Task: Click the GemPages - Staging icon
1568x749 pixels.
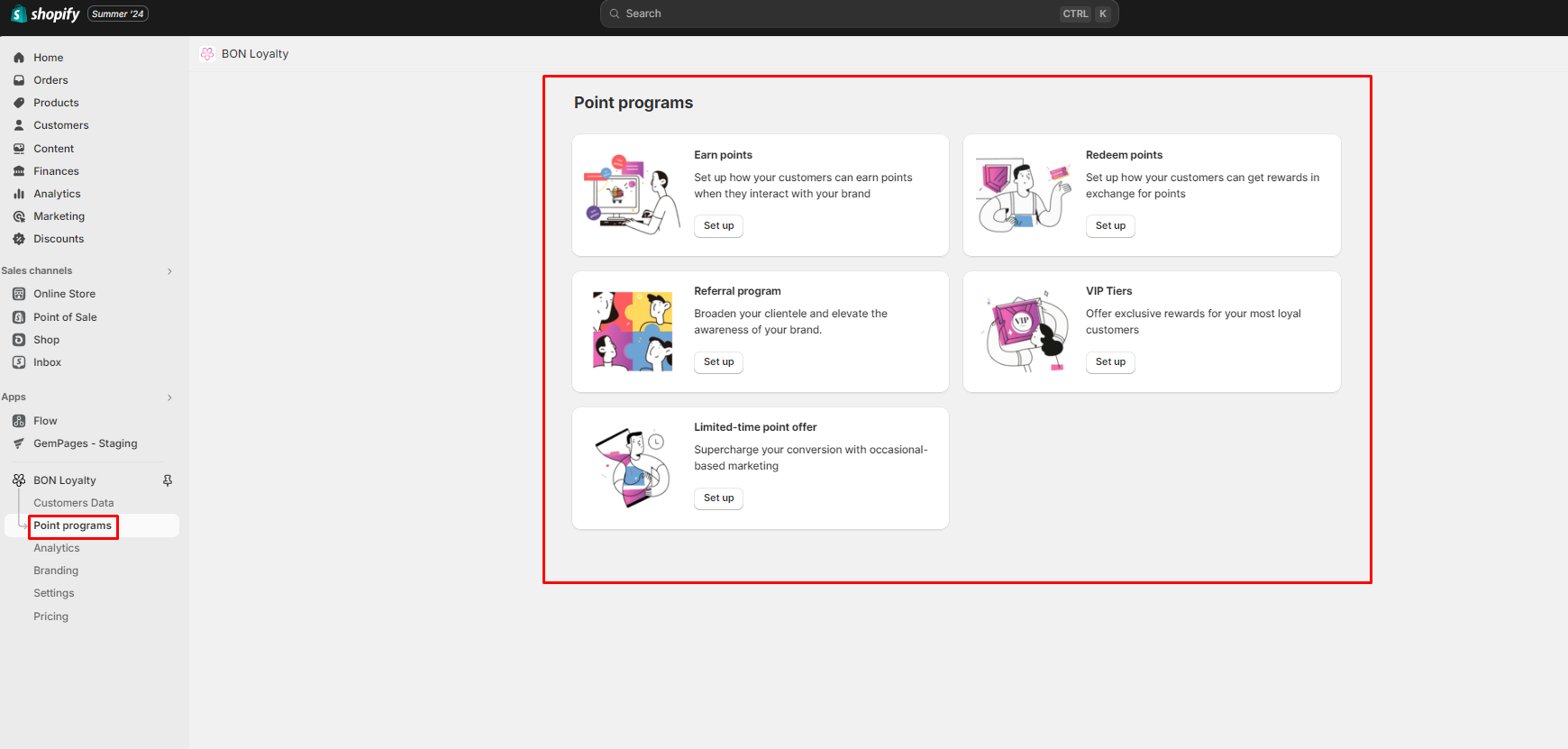Action: [x=19, y=443]
